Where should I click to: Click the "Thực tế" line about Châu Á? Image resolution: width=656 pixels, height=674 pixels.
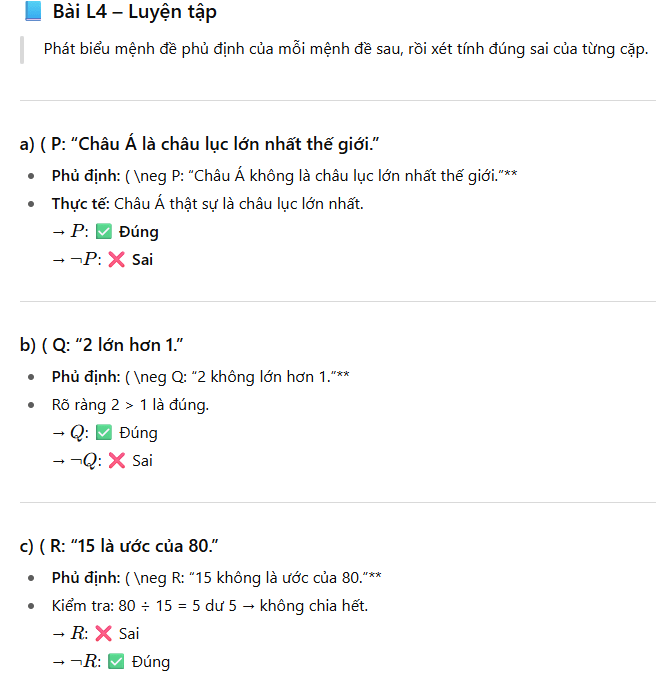tap(207, 204)
